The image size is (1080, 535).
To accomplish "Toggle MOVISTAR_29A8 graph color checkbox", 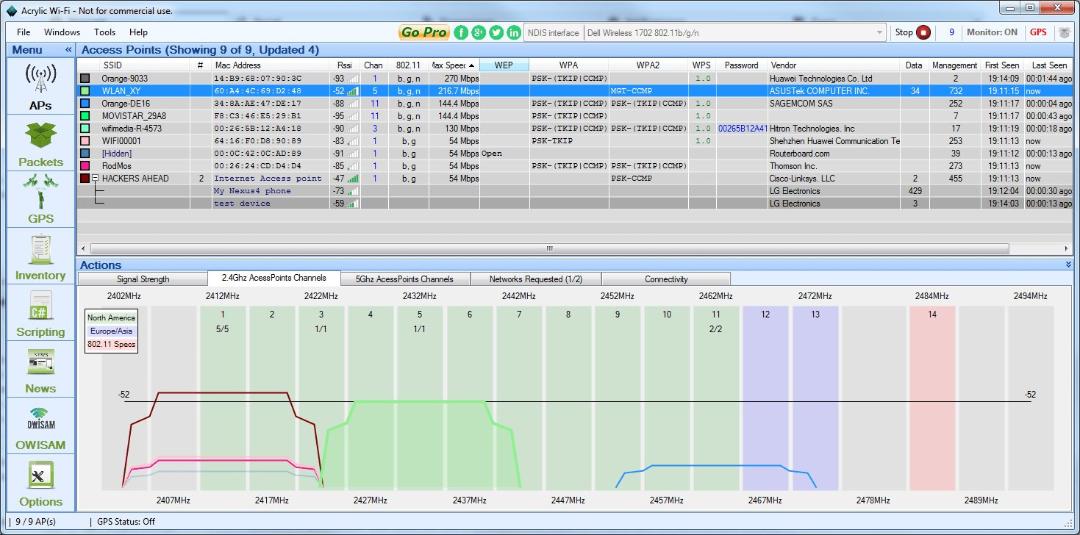I will click(x=85, y=116).
